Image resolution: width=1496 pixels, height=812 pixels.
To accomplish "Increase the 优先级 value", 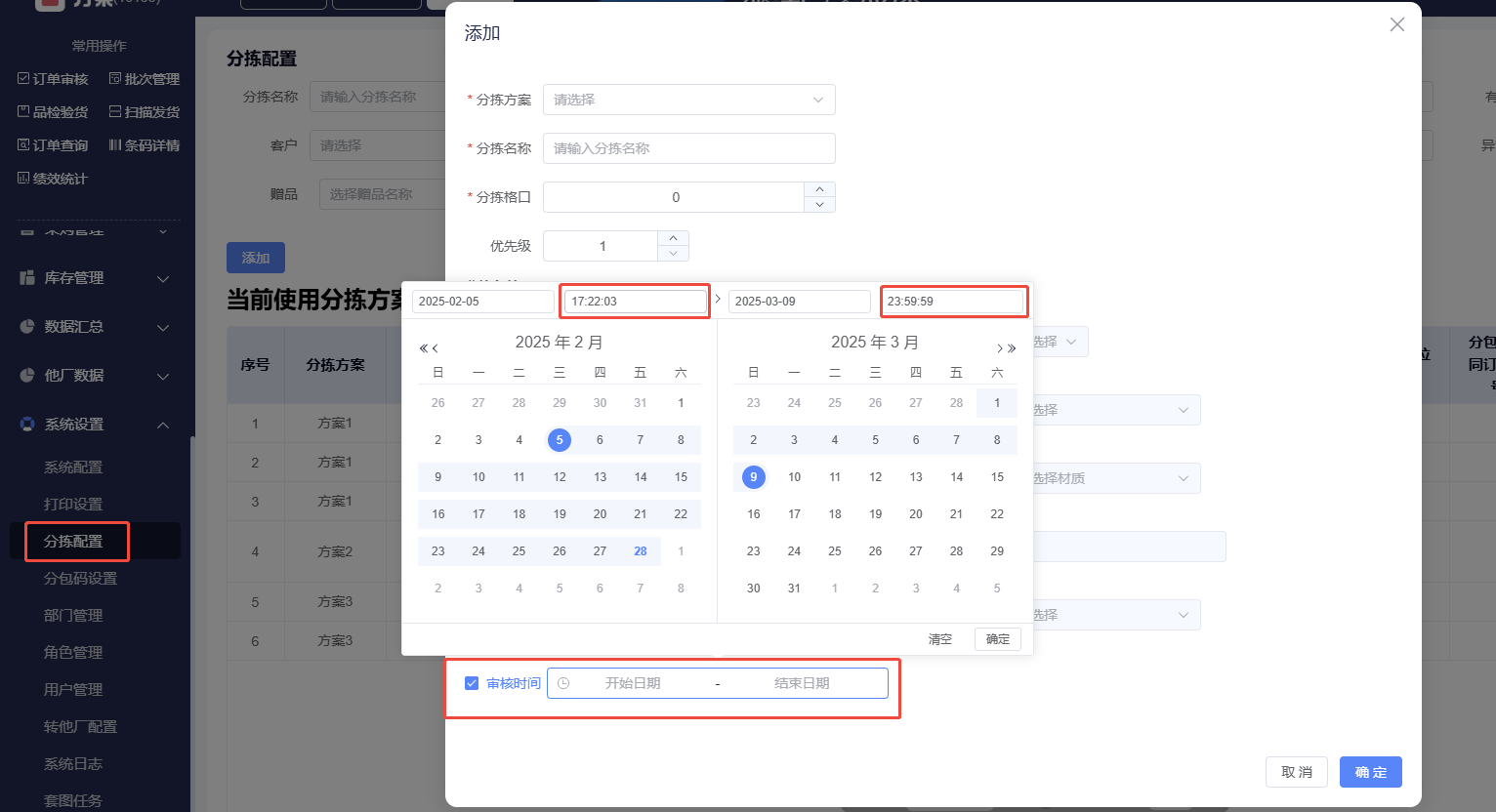I will point(673,238).
